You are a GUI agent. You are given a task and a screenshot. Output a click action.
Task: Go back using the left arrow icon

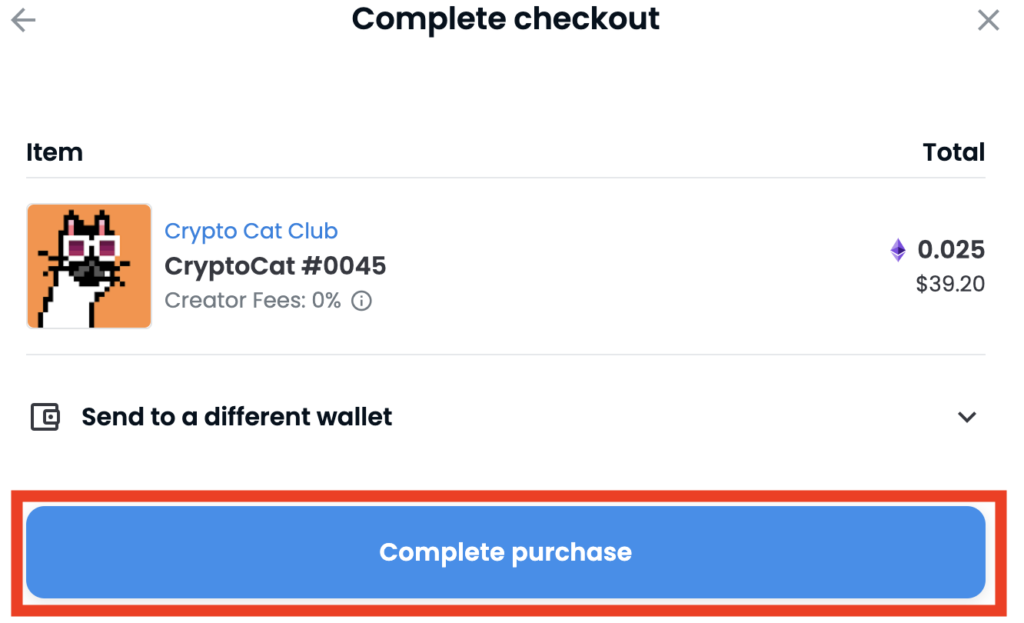coord(24,20)
